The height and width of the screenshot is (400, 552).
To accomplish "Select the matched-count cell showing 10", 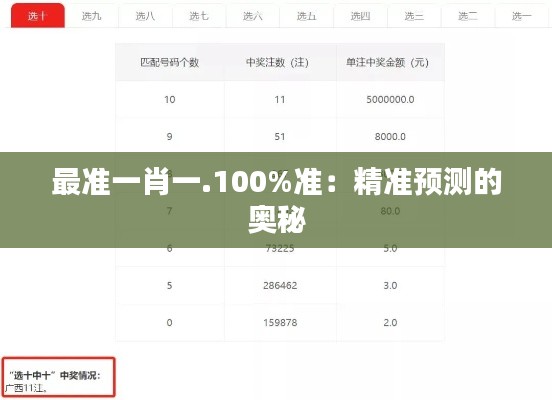I will coord(170,100).
